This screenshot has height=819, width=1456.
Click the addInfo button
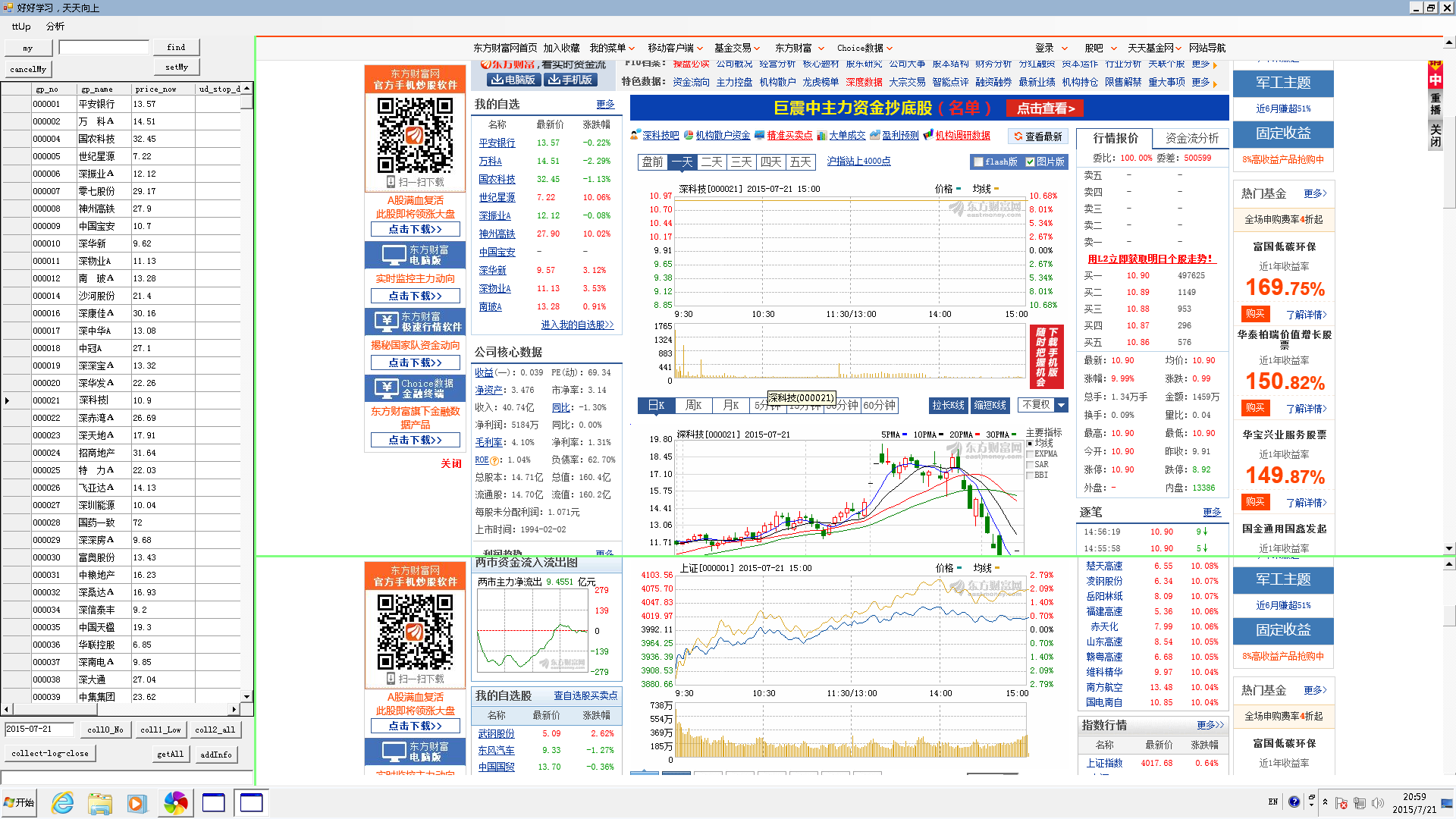click(215, 754)
